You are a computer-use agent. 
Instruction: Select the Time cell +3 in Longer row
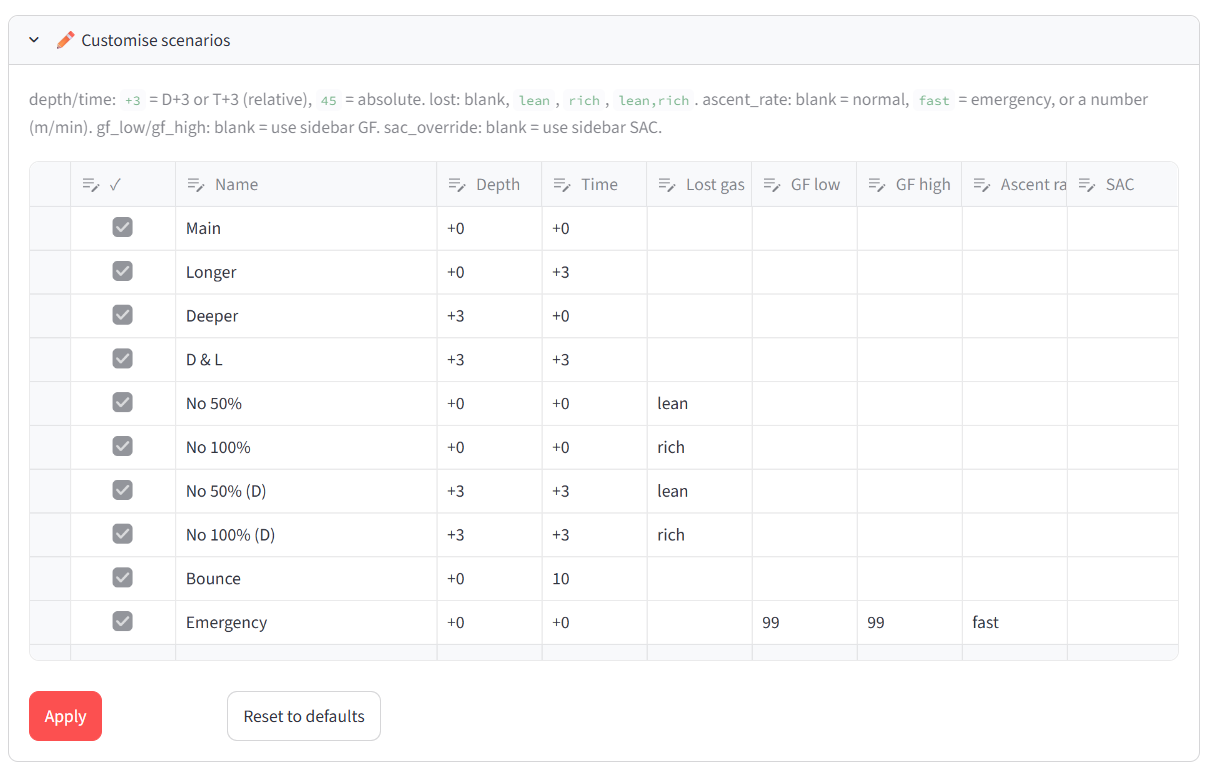(594, 272)
